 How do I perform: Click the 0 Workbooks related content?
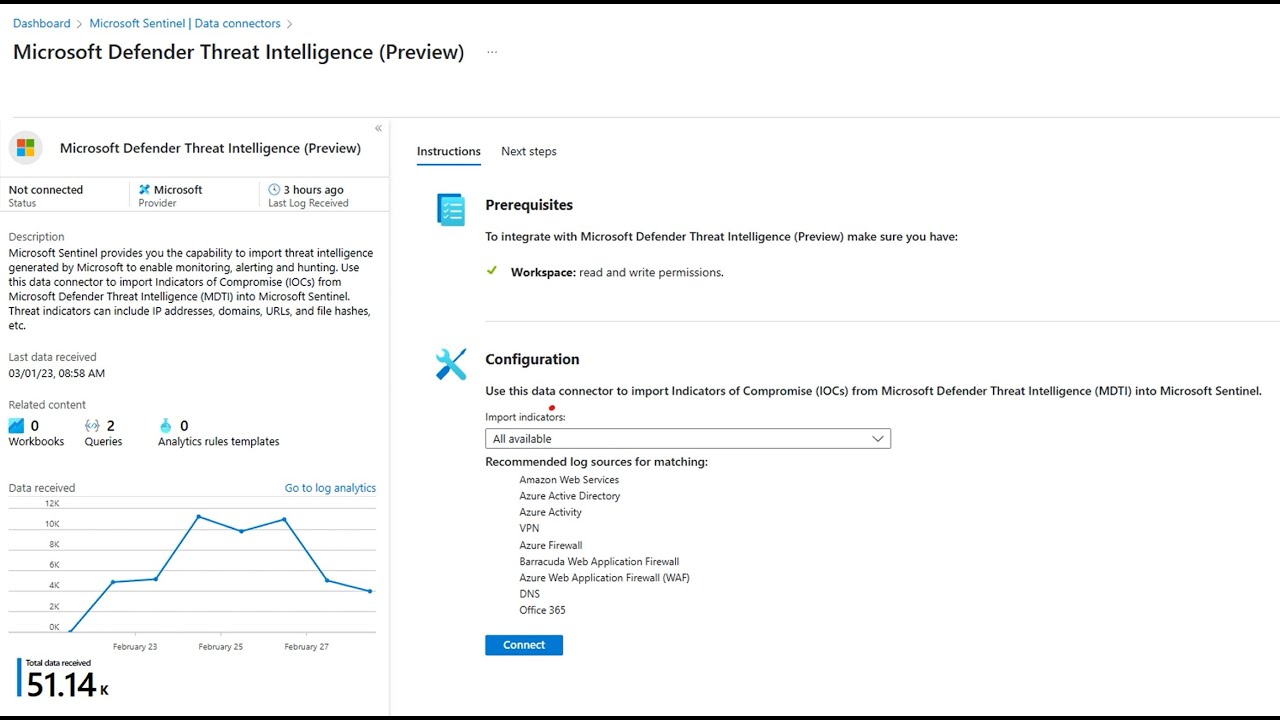coord(36,433)
